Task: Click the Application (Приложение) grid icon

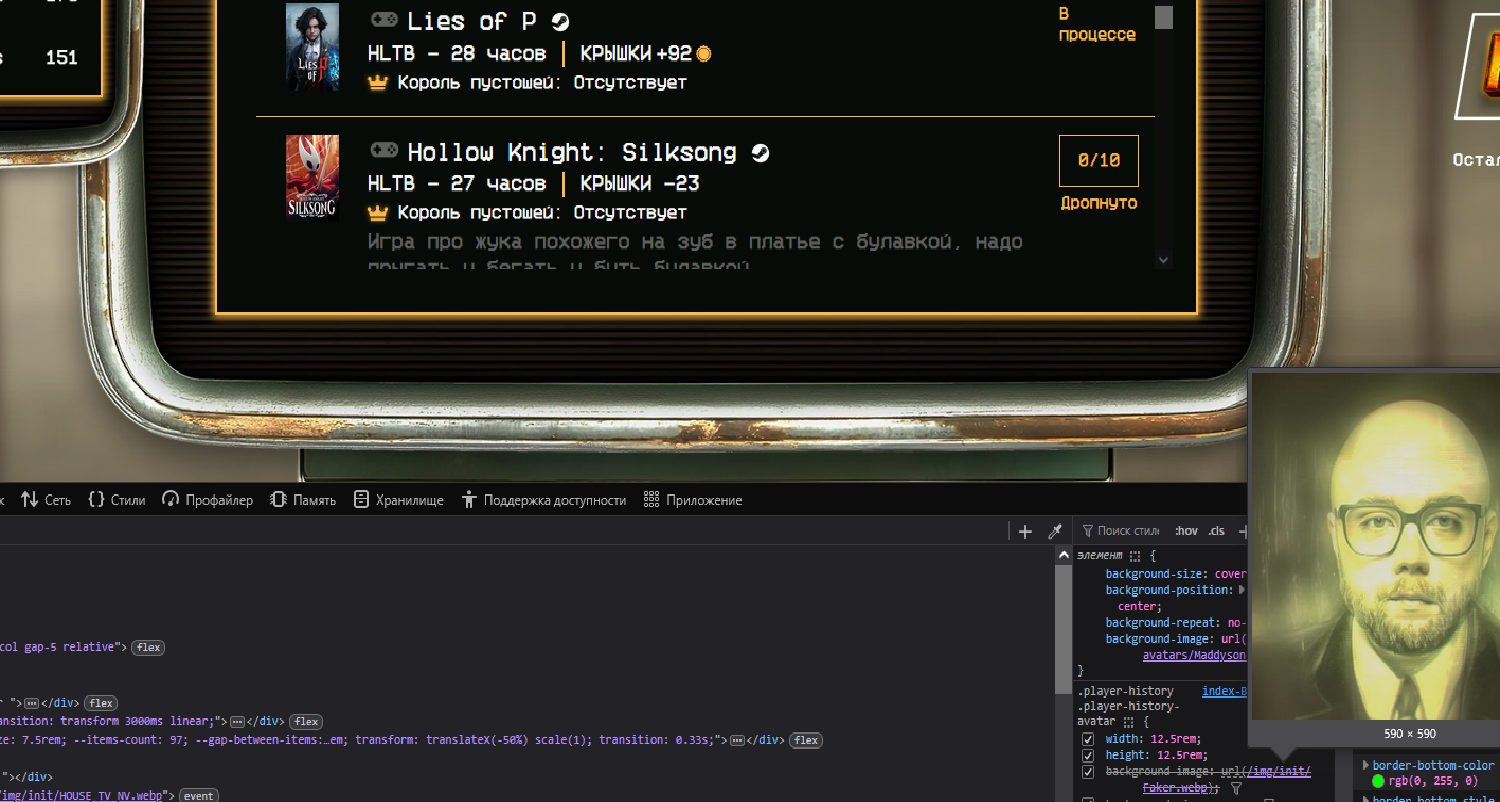Action: pyautogui.click(x=652, y=499)
